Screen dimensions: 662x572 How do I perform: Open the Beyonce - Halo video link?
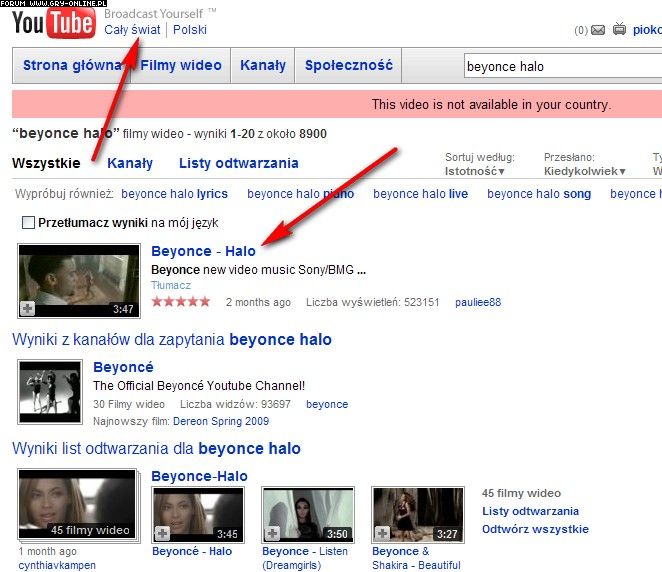pyautogui.click(x=203, y=251)
